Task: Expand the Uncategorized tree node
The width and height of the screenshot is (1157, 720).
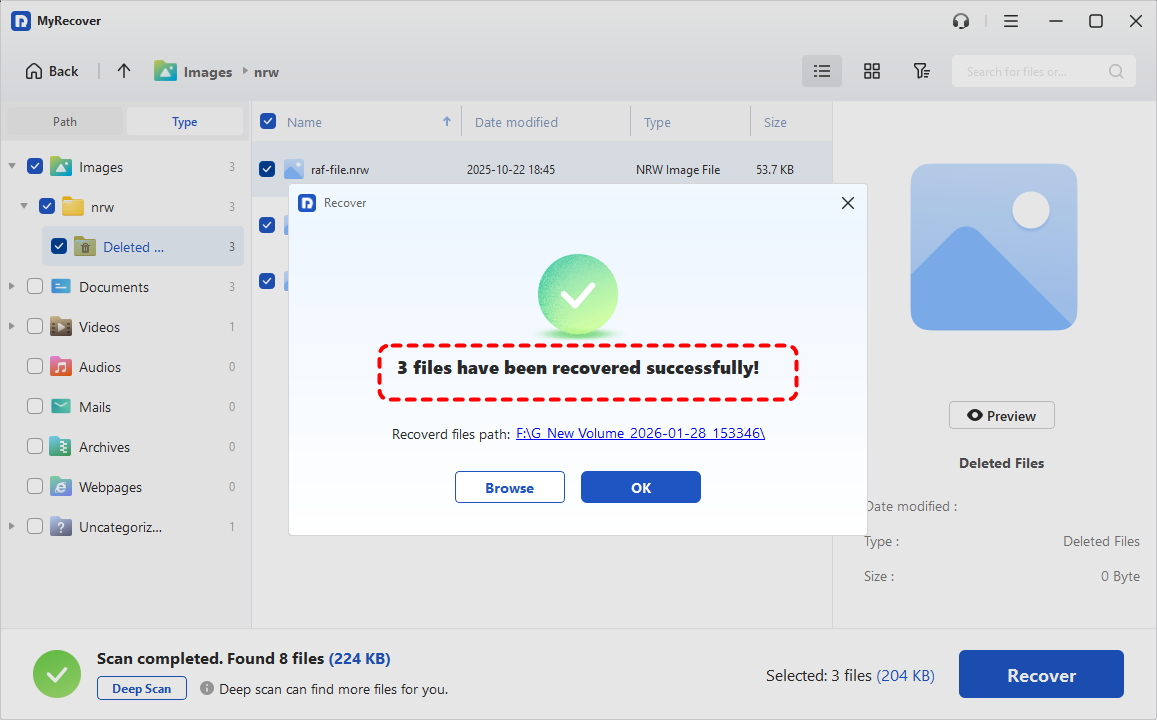Action: [12, 527]
